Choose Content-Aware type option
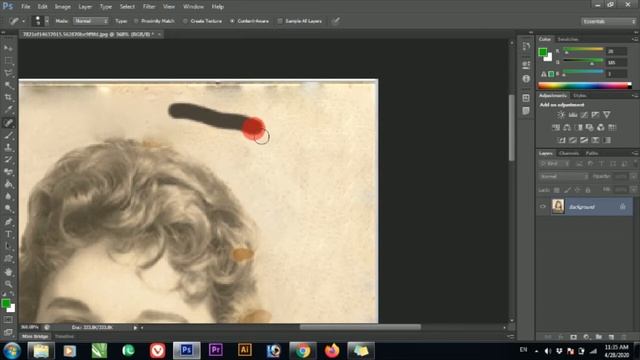 click(x=249, y=21)
